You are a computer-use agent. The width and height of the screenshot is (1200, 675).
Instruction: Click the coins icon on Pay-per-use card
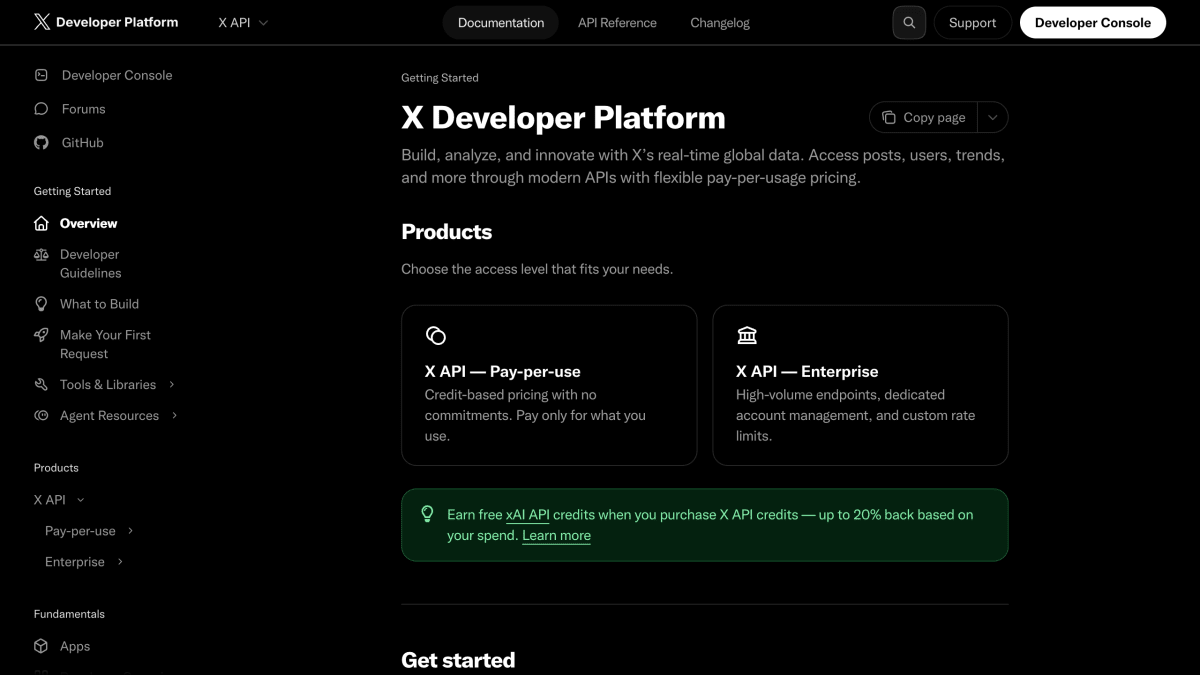coord(436,335)
